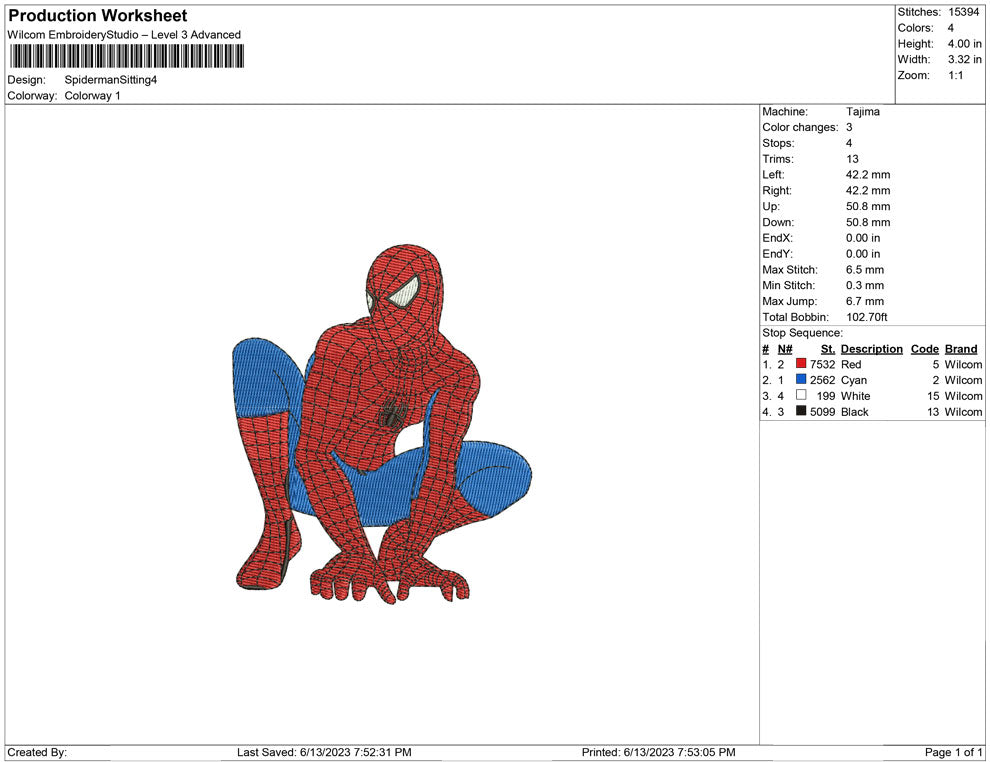The height and width of the screenshot is (762, 990).
Task: Click the stitch count '5099' in Black row
Action: coord(823,412)
